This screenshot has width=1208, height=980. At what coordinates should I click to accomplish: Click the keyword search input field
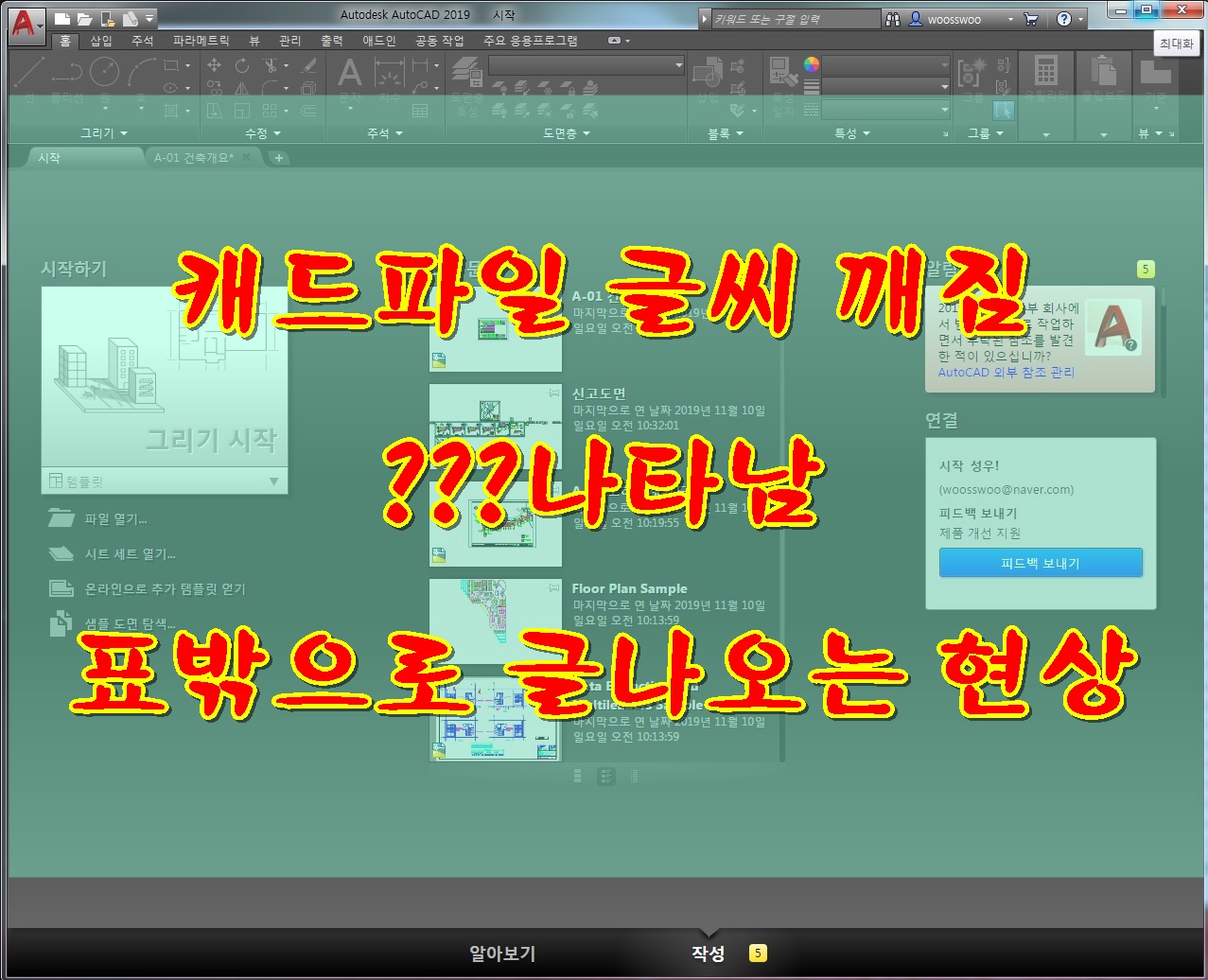coord(795,19)
